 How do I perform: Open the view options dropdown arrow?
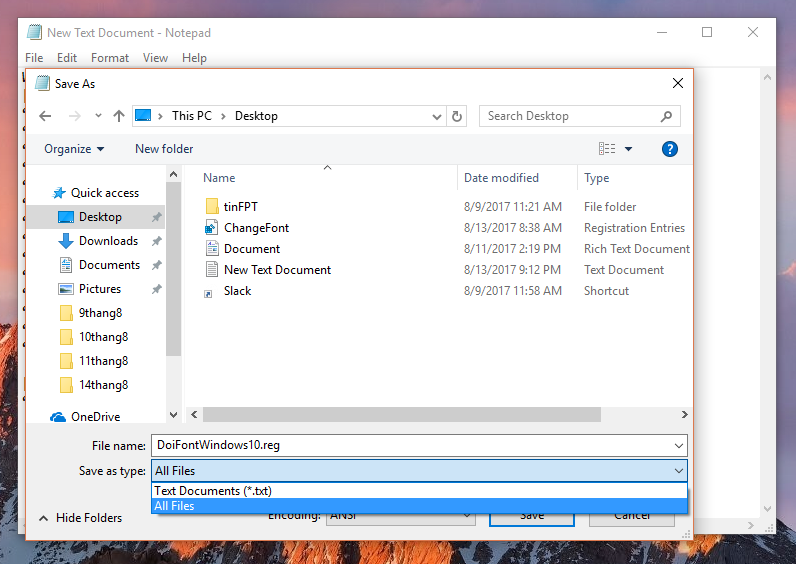(x=628, y=149)
